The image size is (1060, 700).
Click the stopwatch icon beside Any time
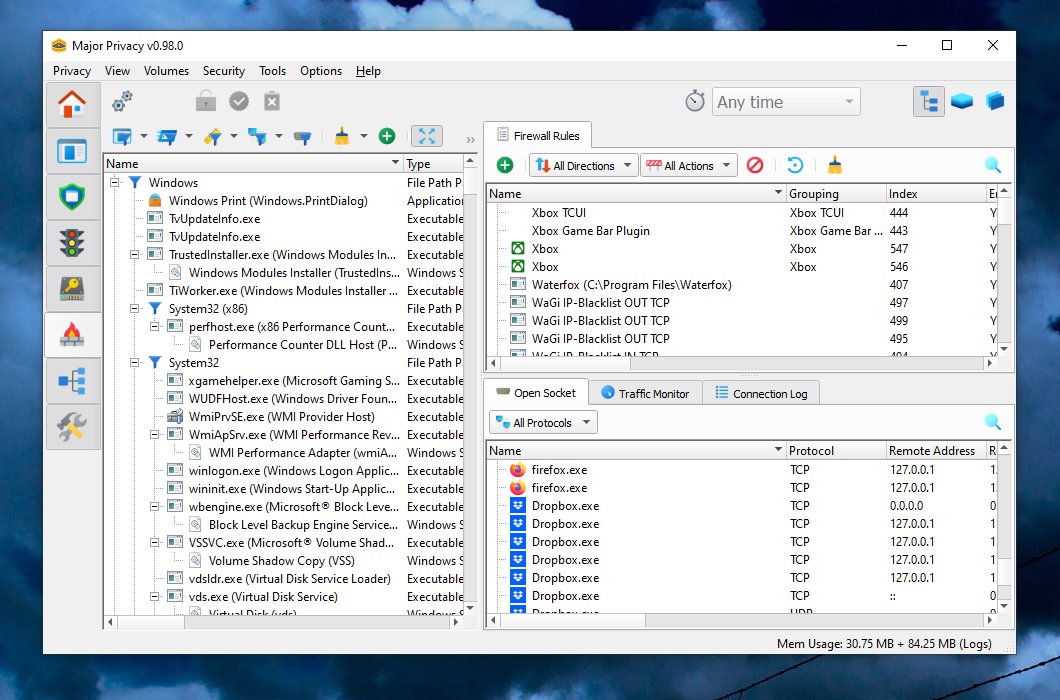[695, 101]
